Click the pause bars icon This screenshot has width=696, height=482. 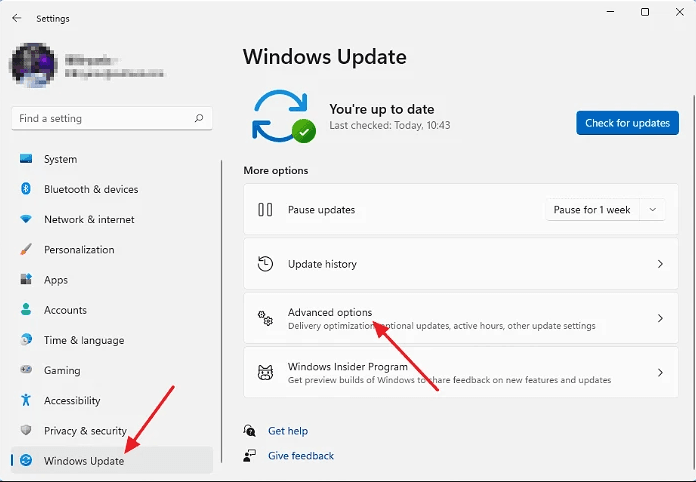(265, 209)
